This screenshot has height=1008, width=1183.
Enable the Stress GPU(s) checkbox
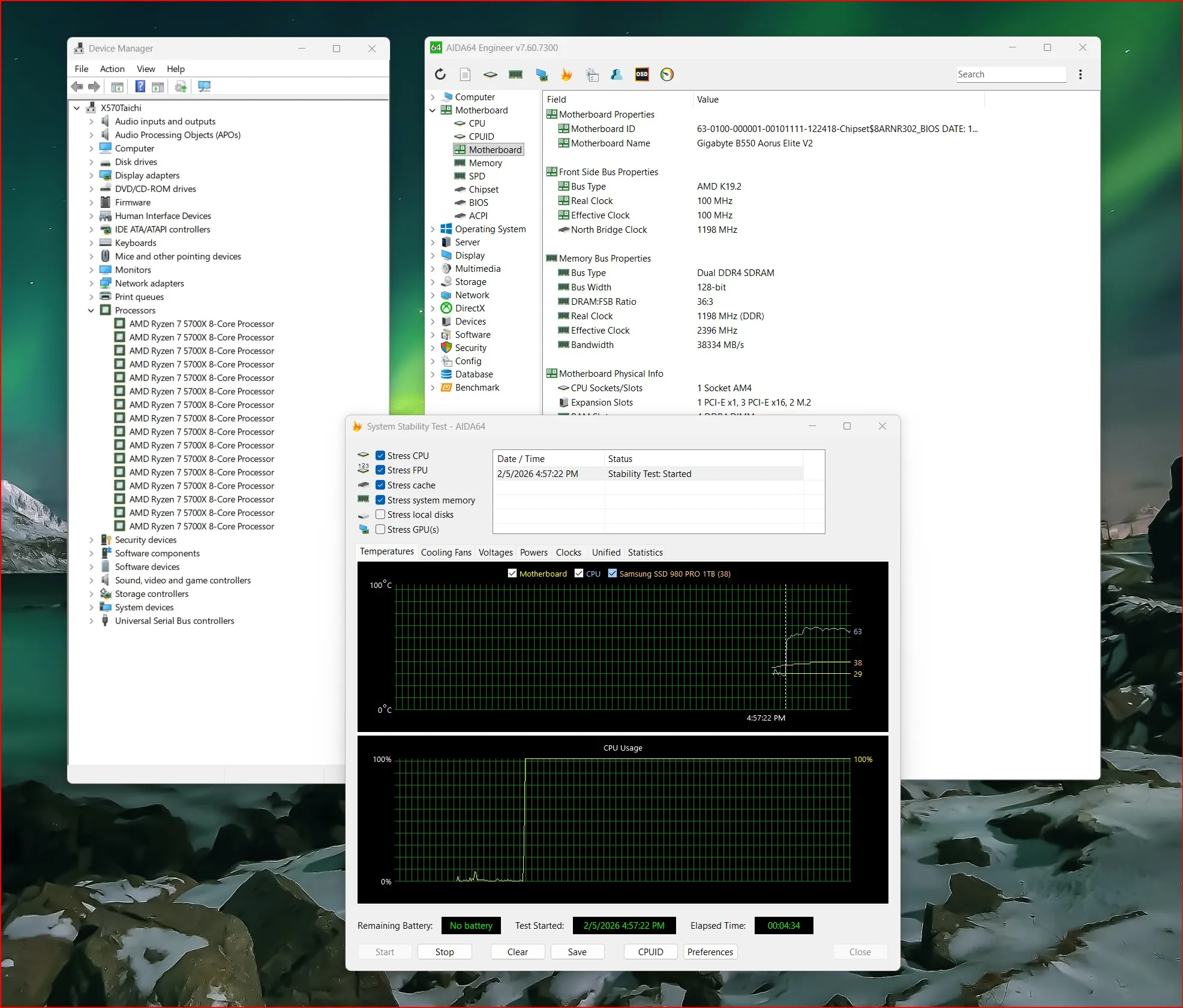[x=380, y=530]
